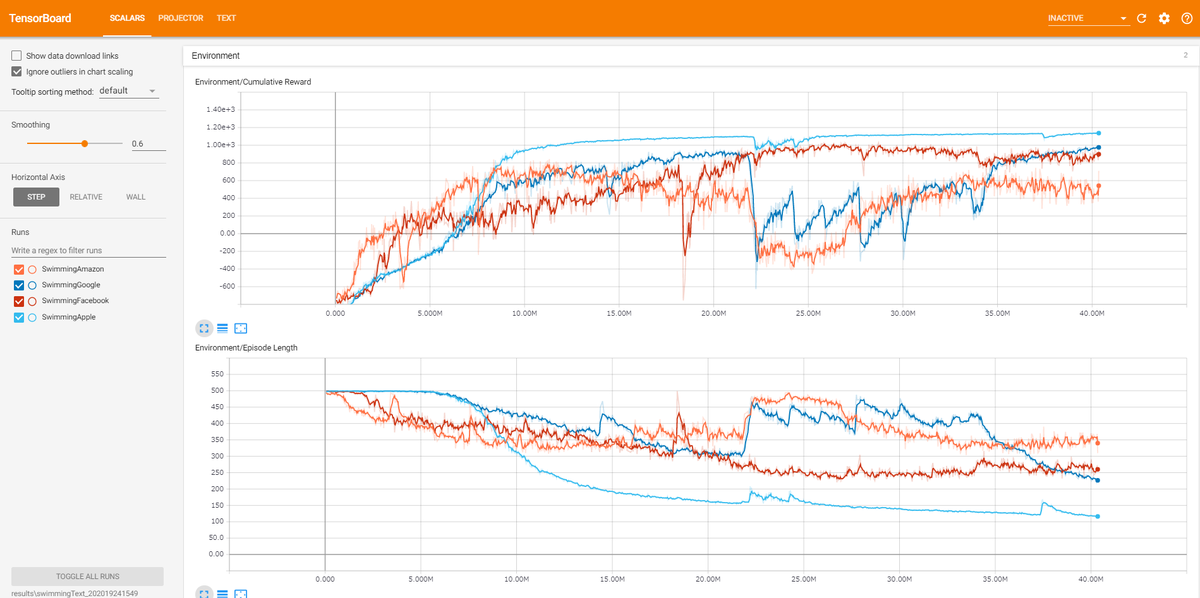Switch to the PROJECTOR tab
The width and height of the screenshot is (1200, 598).
[x=181, y=18]
